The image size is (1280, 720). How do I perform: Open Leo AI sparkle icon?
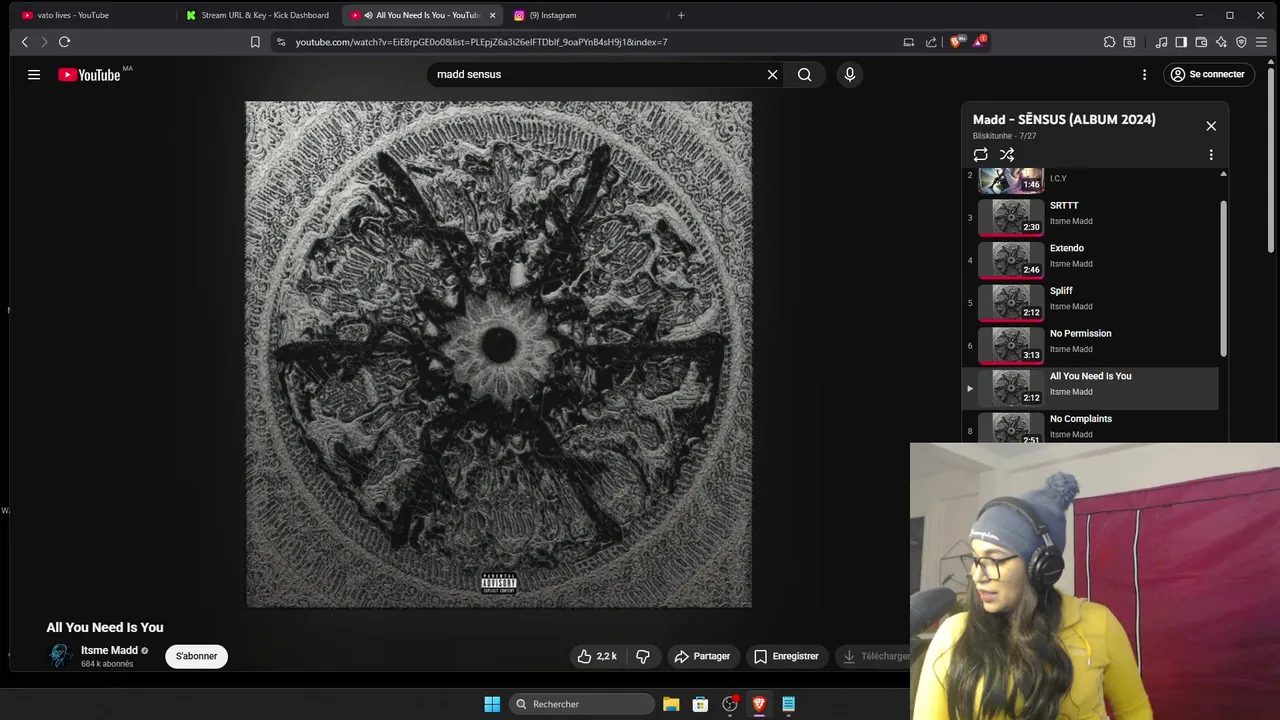[x=1221, y=42]
